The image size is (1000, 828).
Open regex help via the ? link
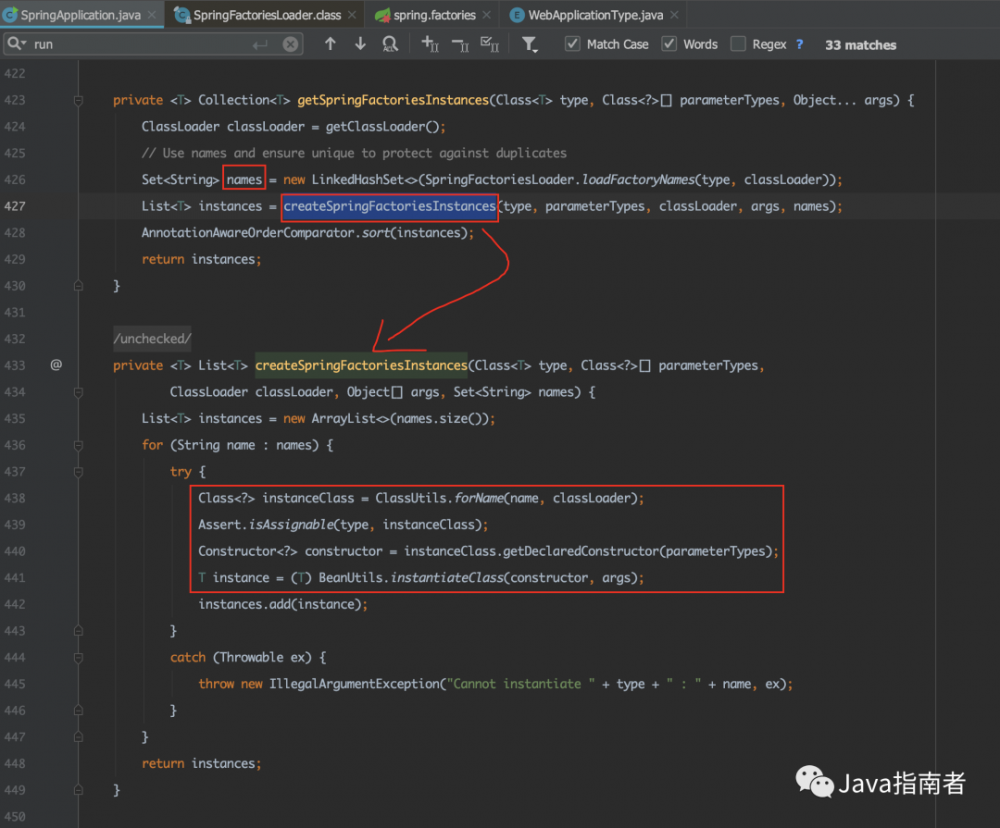tap(797, 44)
